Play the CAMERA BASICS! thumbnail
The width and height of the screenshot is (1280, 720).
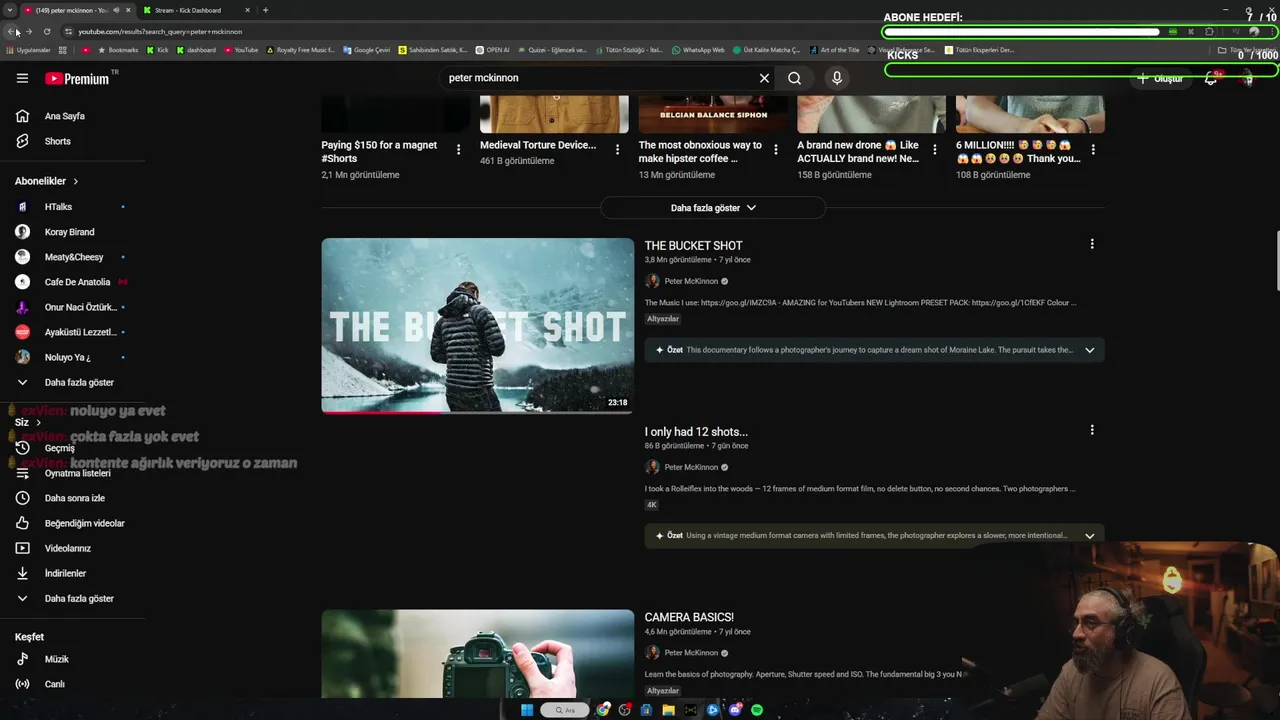click(478, 654)
